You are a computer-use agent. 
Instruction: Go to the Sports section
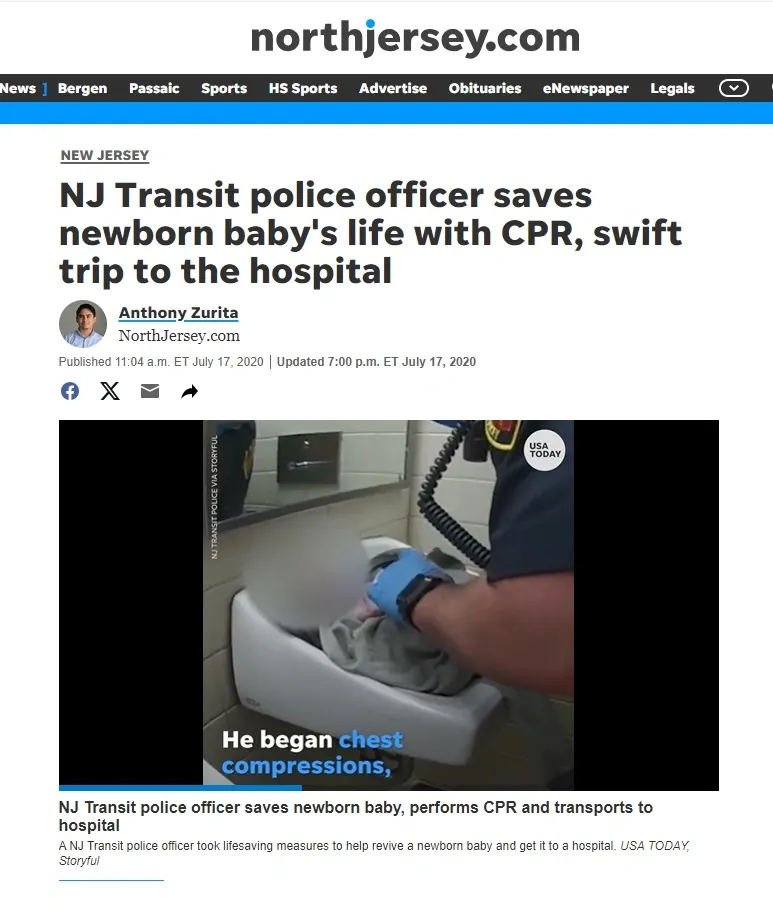(x=224, y=89)
